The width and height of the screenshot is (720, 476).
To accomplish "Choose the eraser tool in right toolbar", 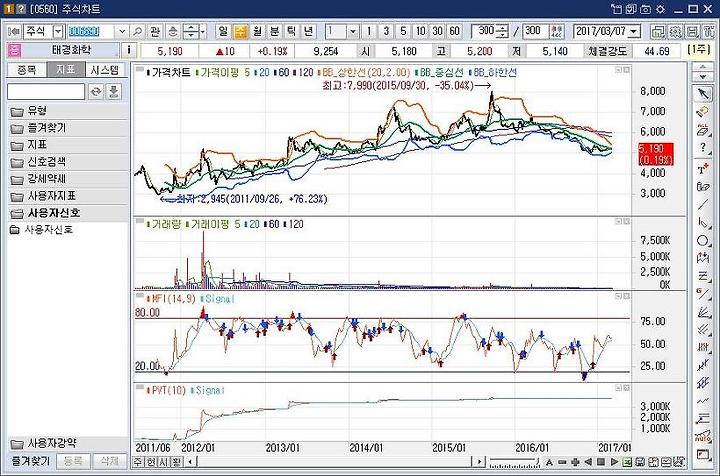I will (703, 112).
